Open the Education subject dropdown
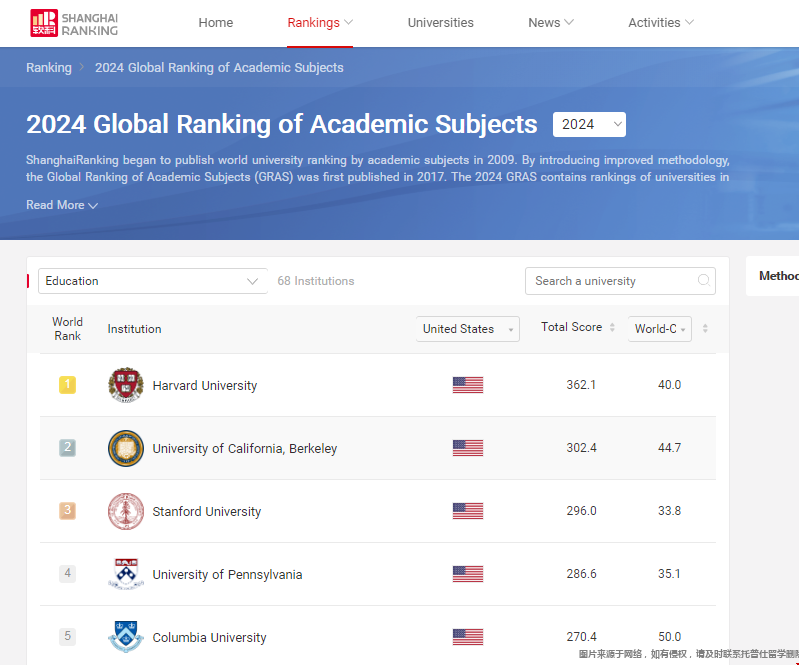This screenshot has height=665, width=799. [x=152, y=281]
